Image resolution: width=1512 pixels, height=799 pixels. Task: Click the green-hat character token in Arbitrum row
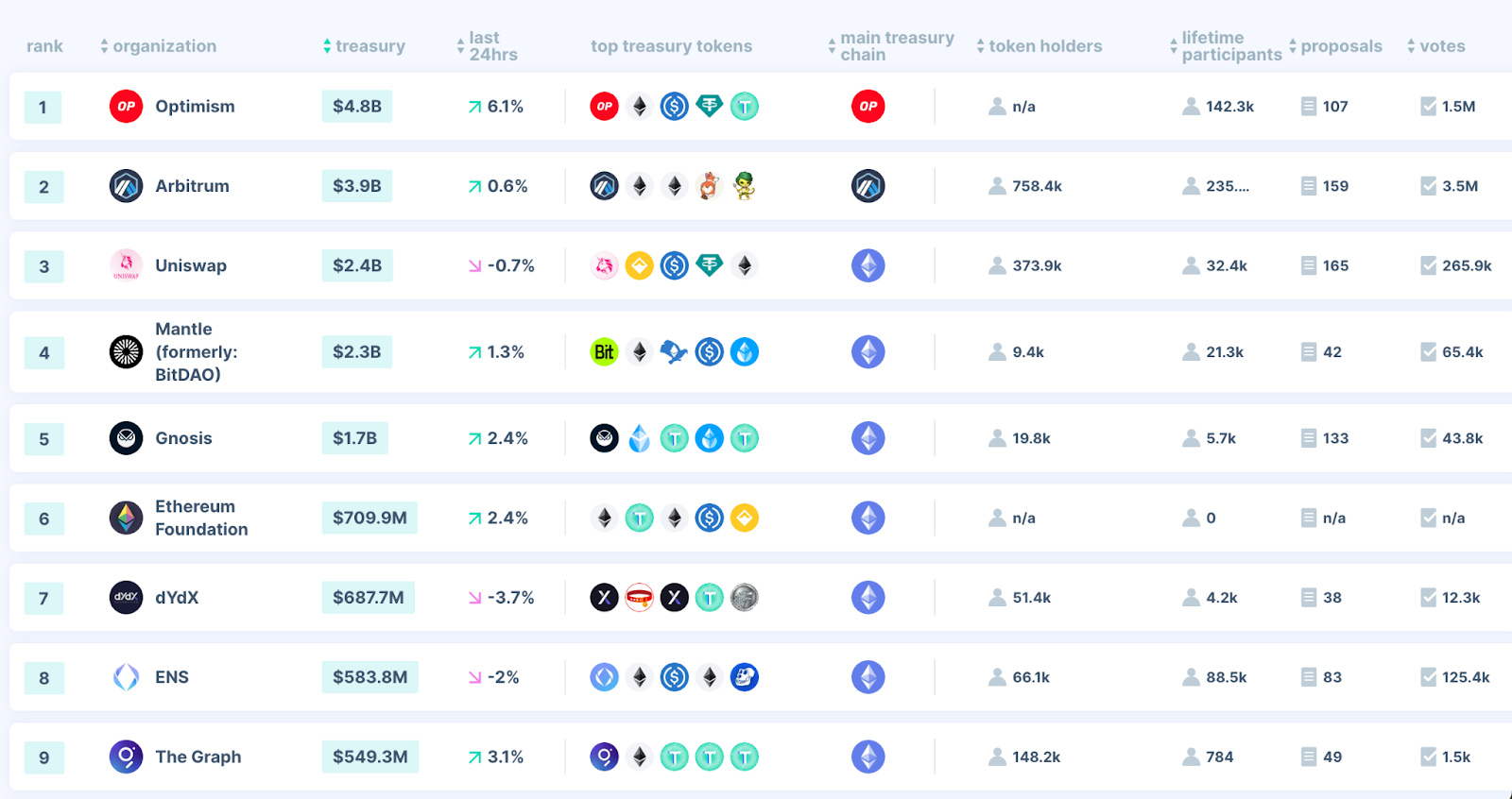(744, 186)
